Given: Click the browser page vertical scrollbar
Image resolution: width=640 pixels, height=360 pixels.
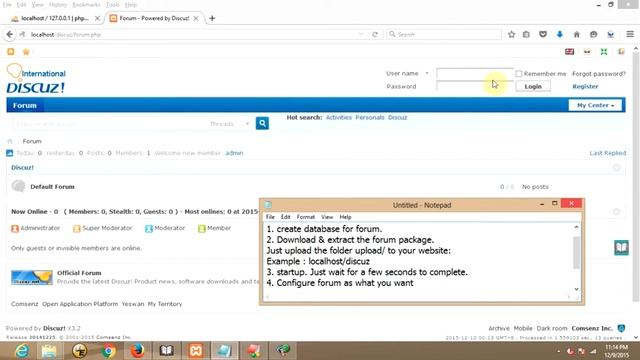Looking at the screenshot, I should pyautogui.click(x=636, y=176).
